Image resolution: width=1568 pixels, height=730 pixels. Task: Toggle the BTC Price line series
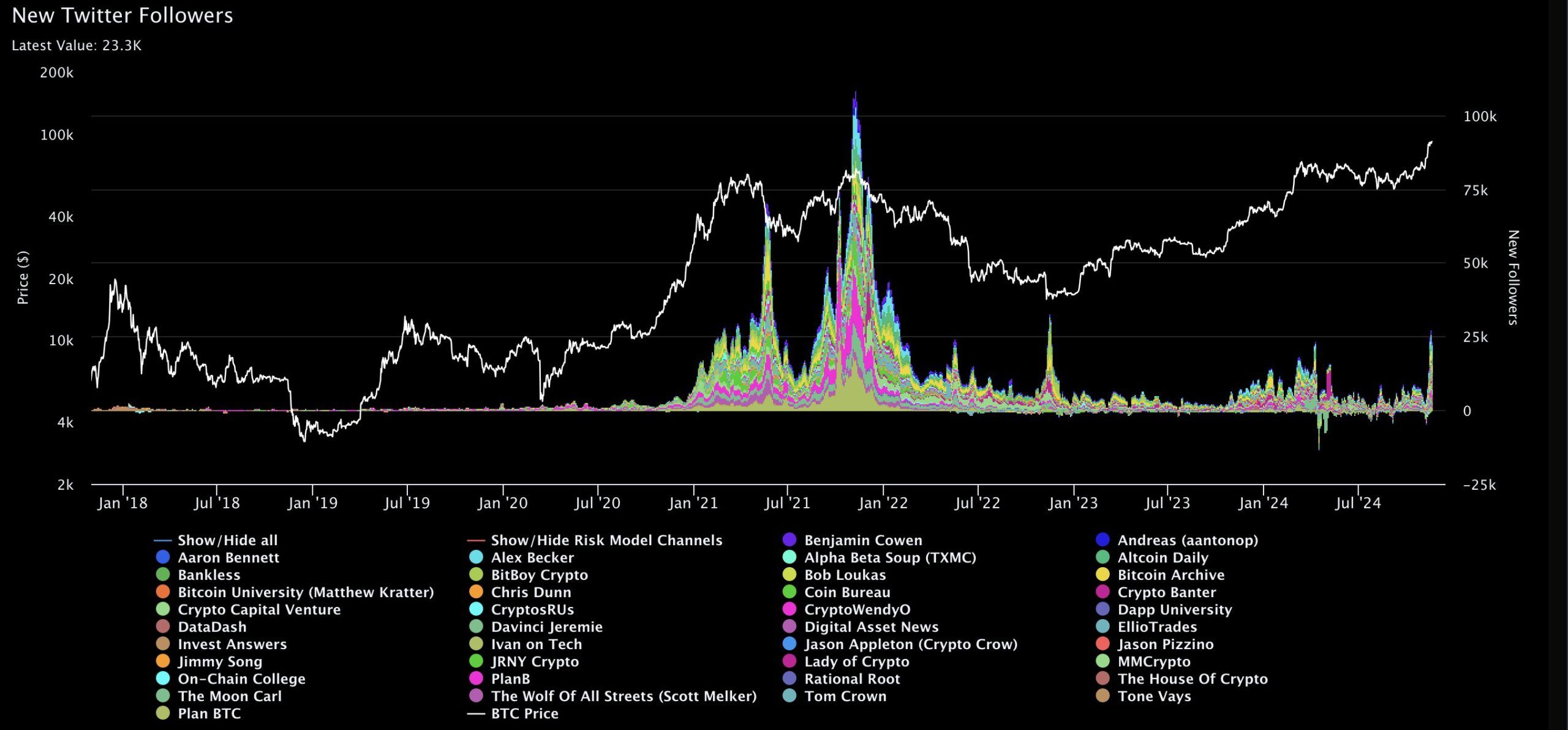(524, 713)
